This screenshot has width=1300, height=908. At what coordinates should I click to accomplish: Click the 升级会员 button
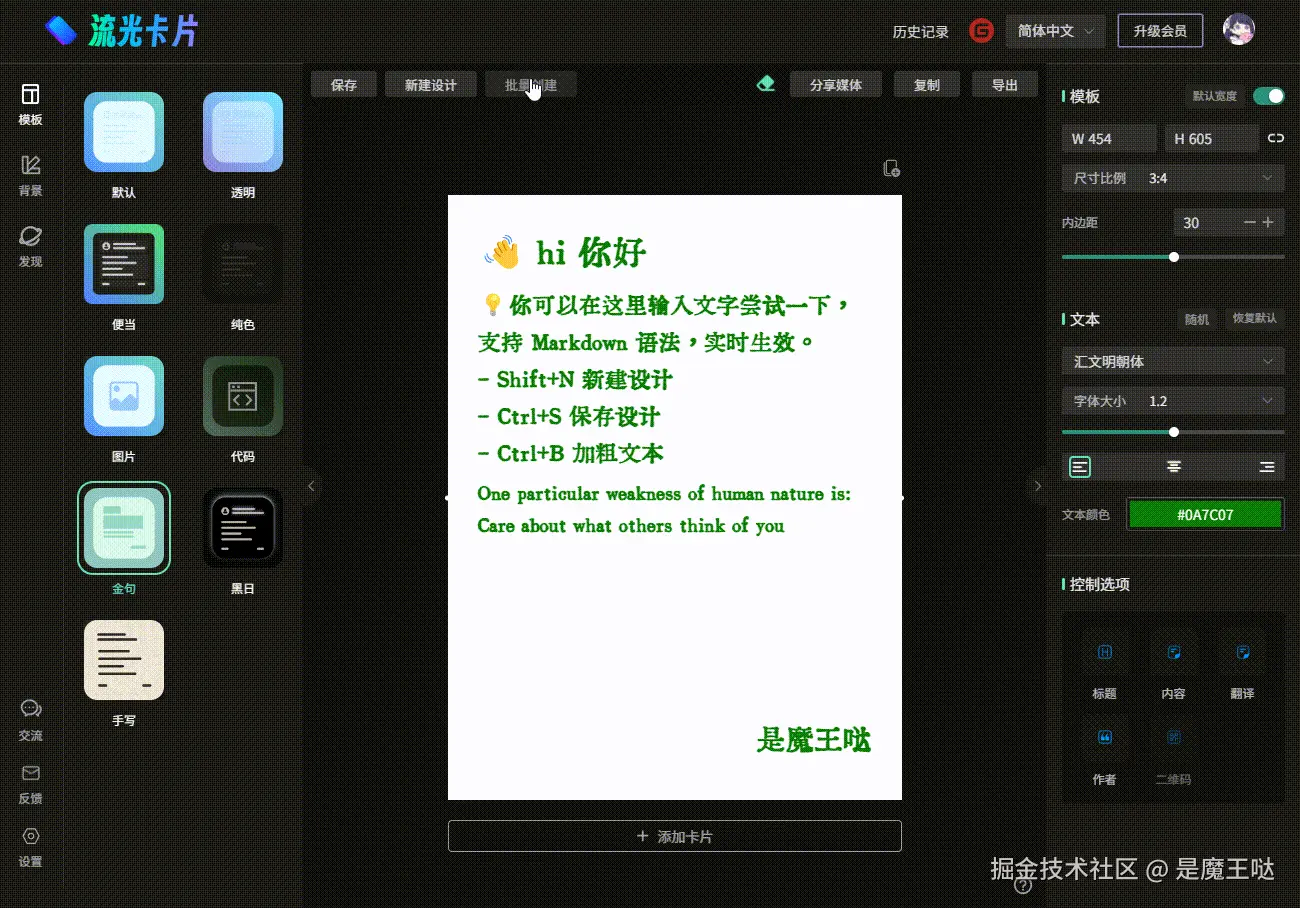(x=1160, y=31)
